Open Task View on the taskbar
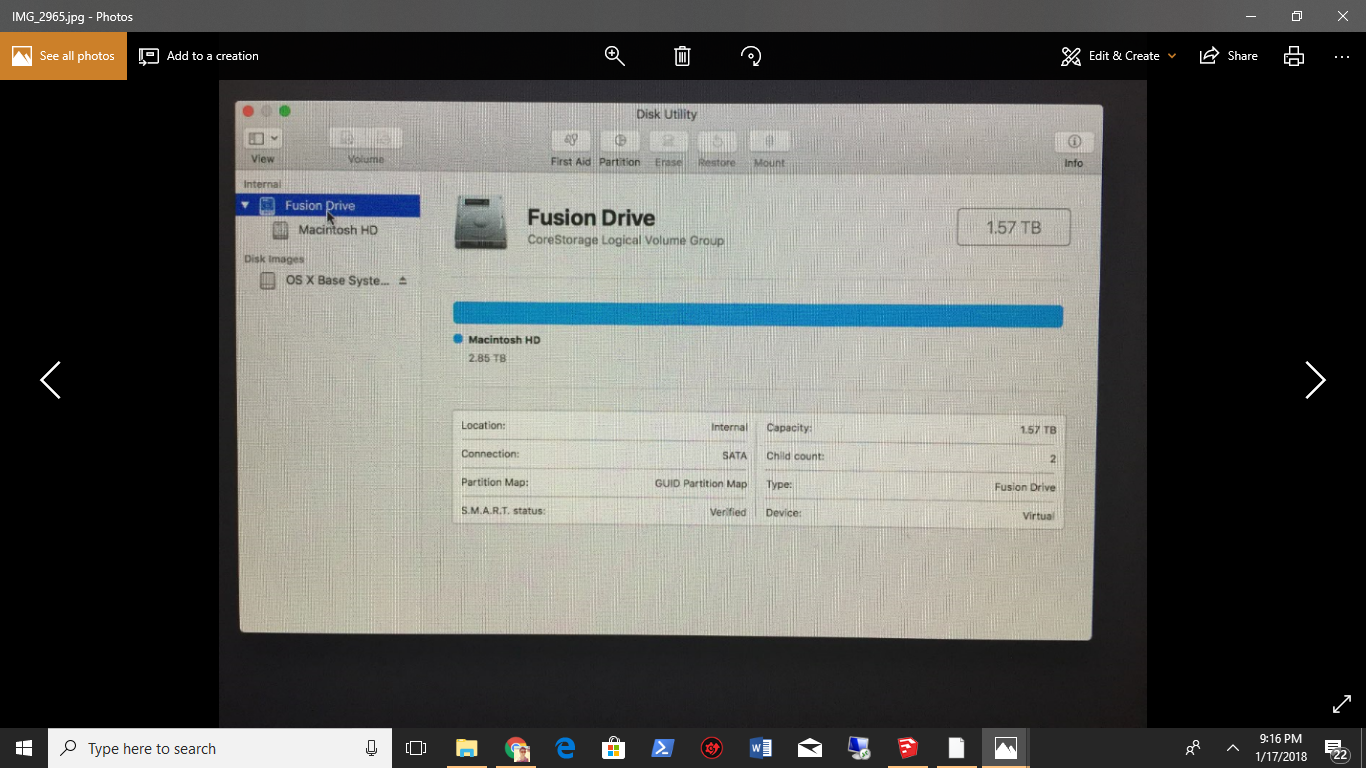Image resolution: width=1366 pixels, height=768 pixels. point(416,748)
